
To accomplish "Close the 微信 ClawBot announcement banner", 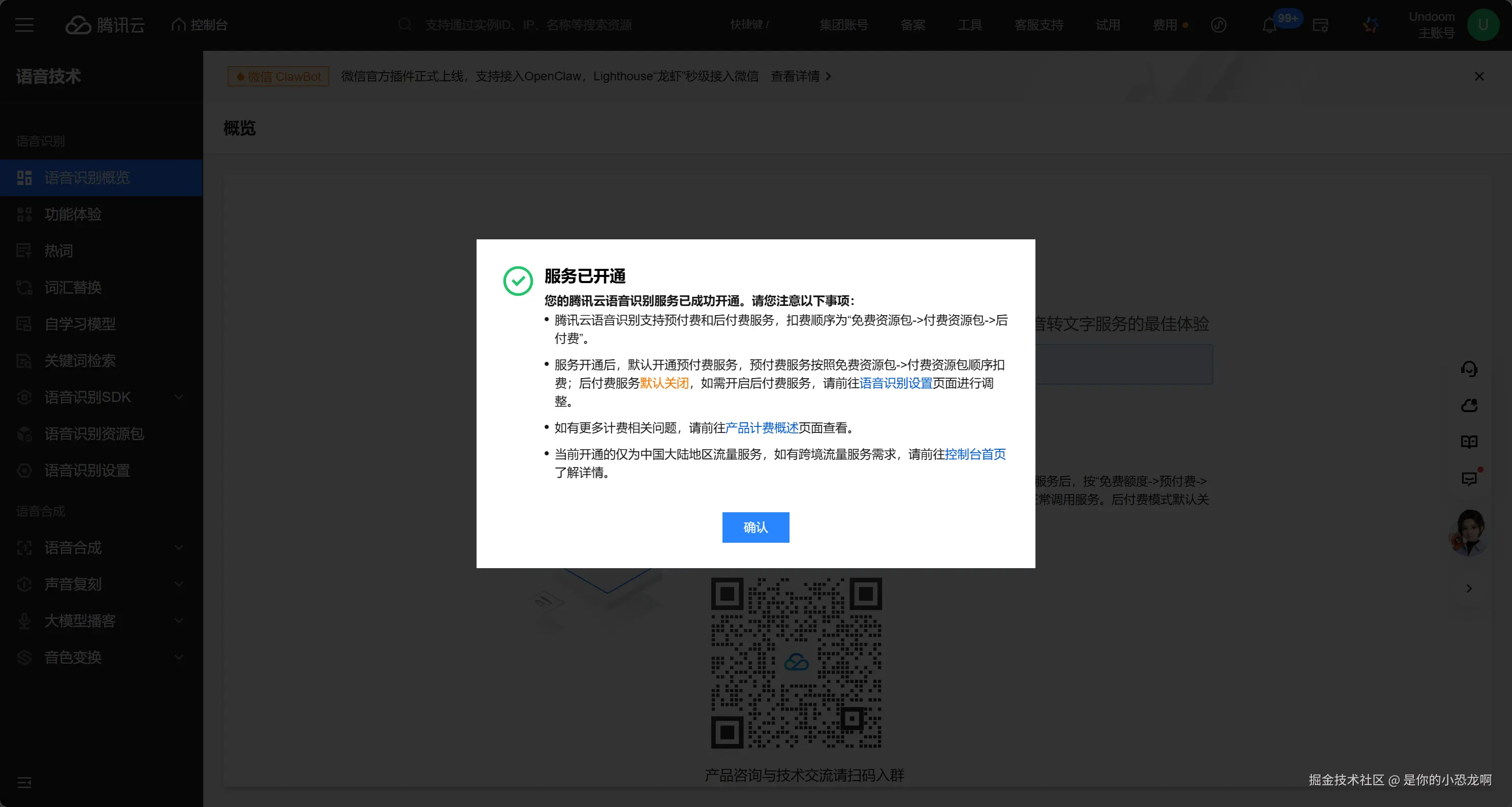I will 1479,76.
